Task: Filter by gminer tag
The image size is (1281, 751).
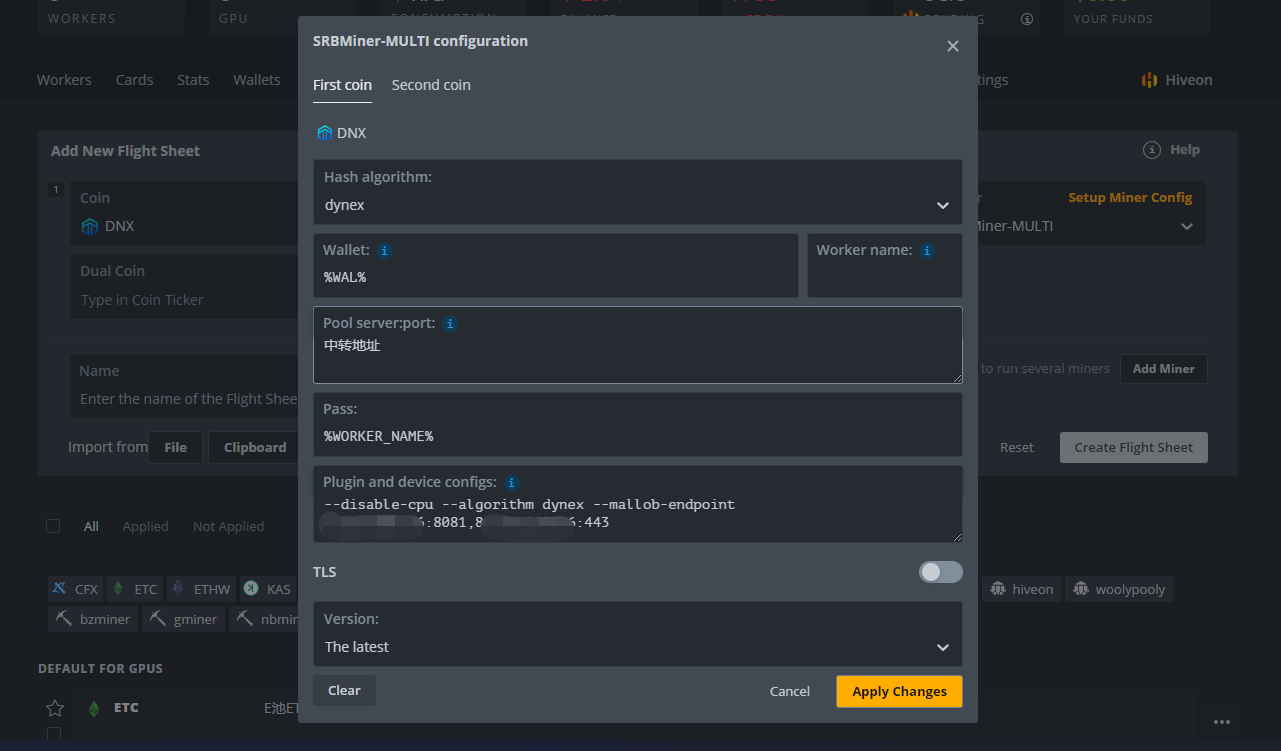Action: coord(184,619)
